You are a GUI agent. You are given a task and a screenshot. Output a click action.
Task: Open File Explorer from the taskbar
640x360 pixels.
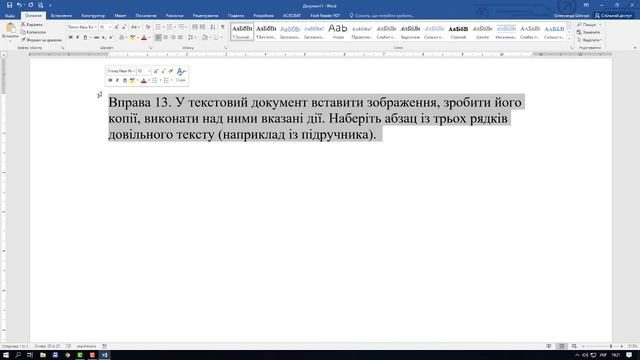pos(43,355)
